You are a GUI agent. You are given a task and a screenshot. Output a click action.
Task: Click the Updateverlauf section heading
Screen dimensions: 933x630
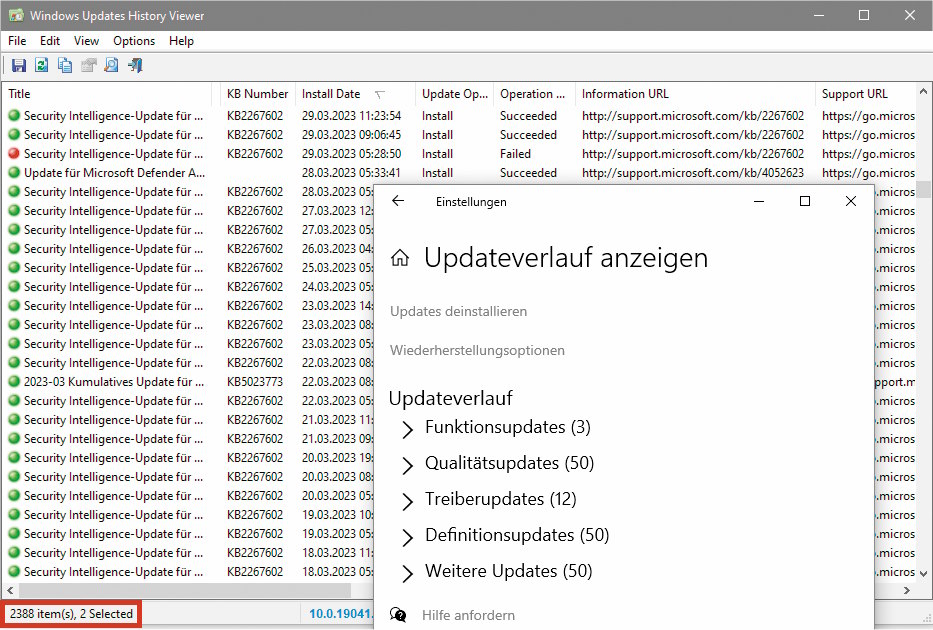450,398
